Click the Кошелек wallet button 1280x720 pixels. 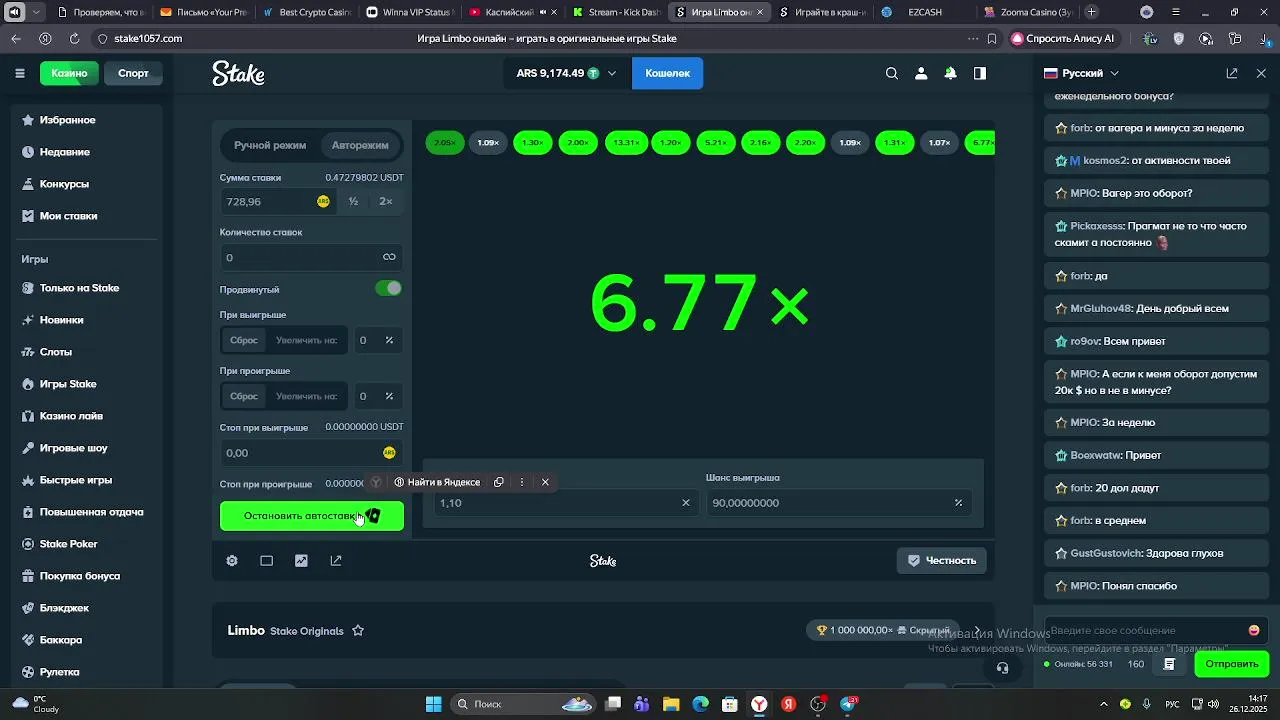pos(667,73)
